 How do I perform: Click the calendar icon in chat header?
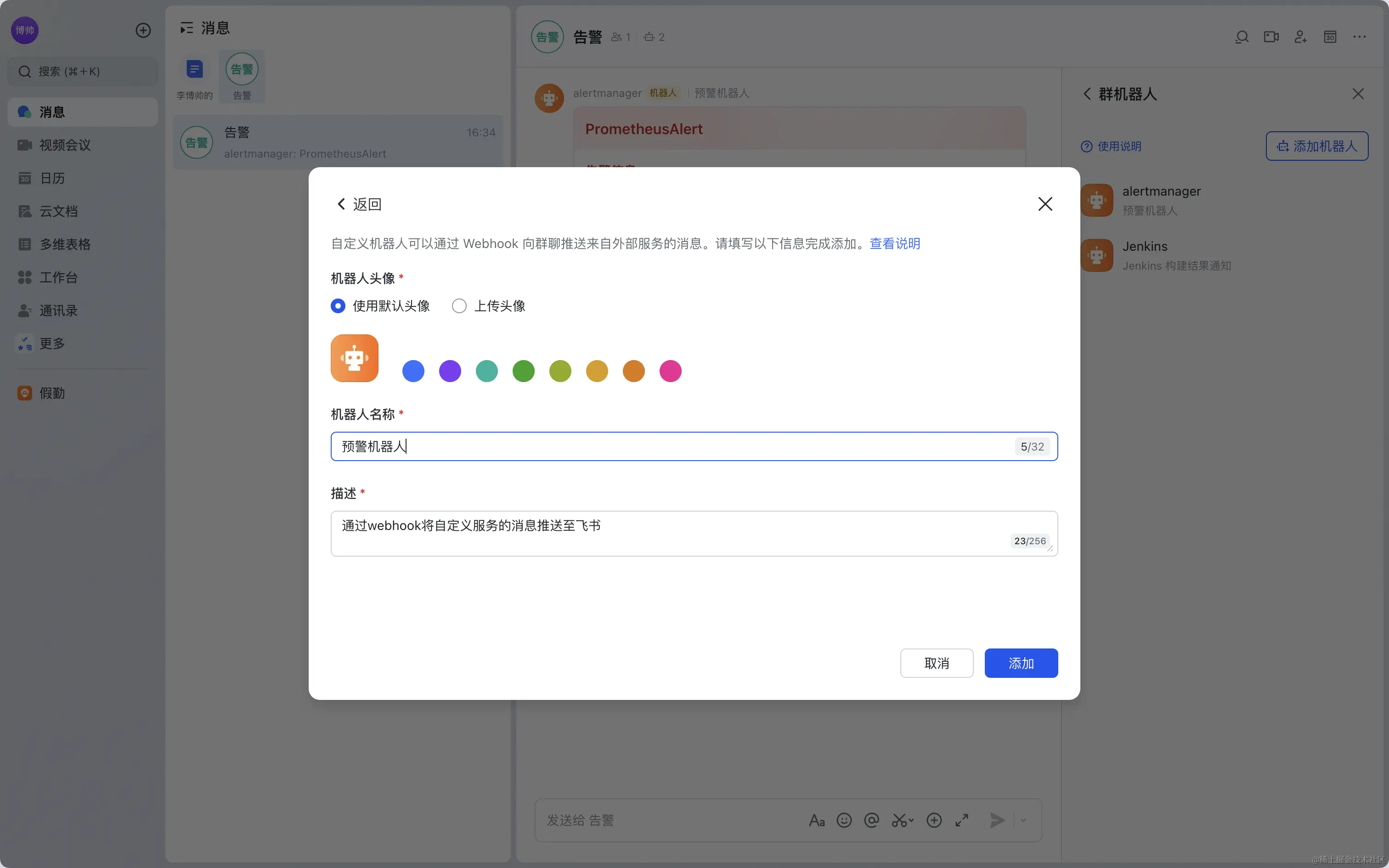point(1330,37)
